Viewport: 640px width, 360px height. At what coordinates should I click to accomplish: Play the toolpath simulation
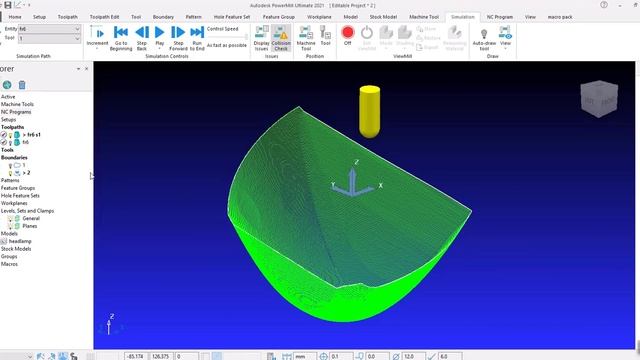click(160, 36)
